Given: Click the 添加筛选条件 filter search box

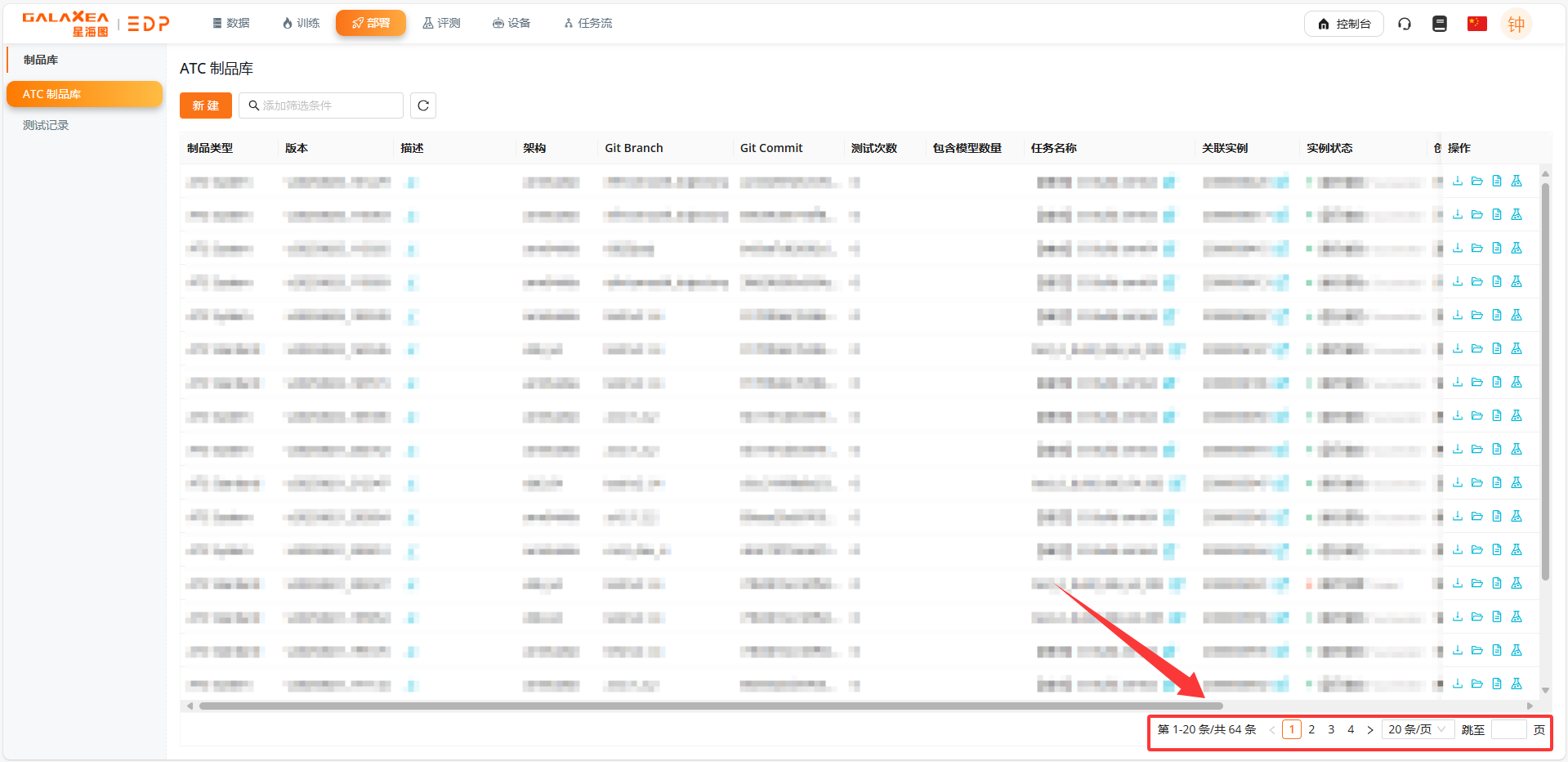Looking at the screenshot, I should (x=321, y=105).
